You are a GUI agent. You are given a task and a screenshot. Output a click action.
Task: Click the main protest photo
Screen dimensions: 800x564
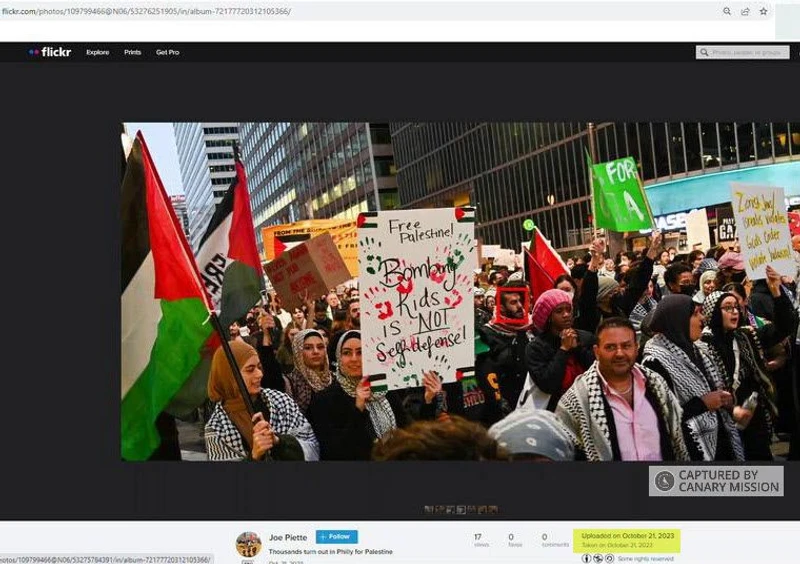click(460, 291)
